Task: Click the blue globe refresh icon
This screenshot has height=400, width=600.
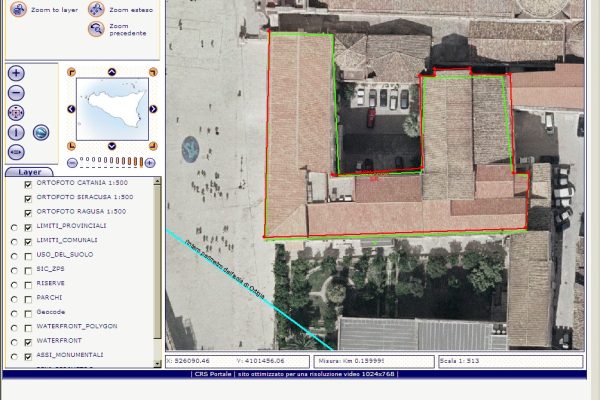Action: point(41,132)
